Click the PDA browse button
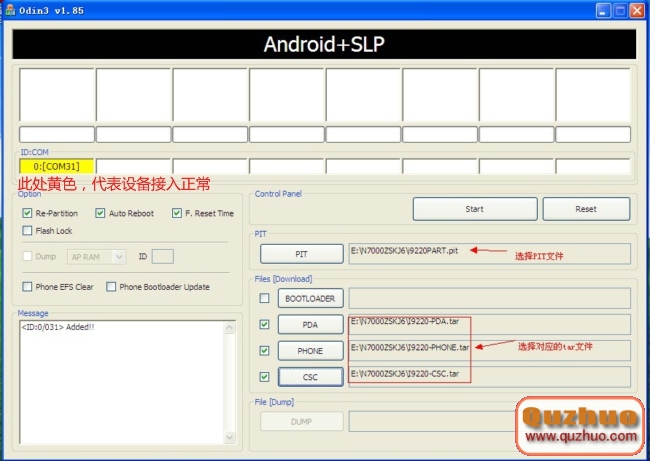This screenshot has width=650, height=461. 310,325
